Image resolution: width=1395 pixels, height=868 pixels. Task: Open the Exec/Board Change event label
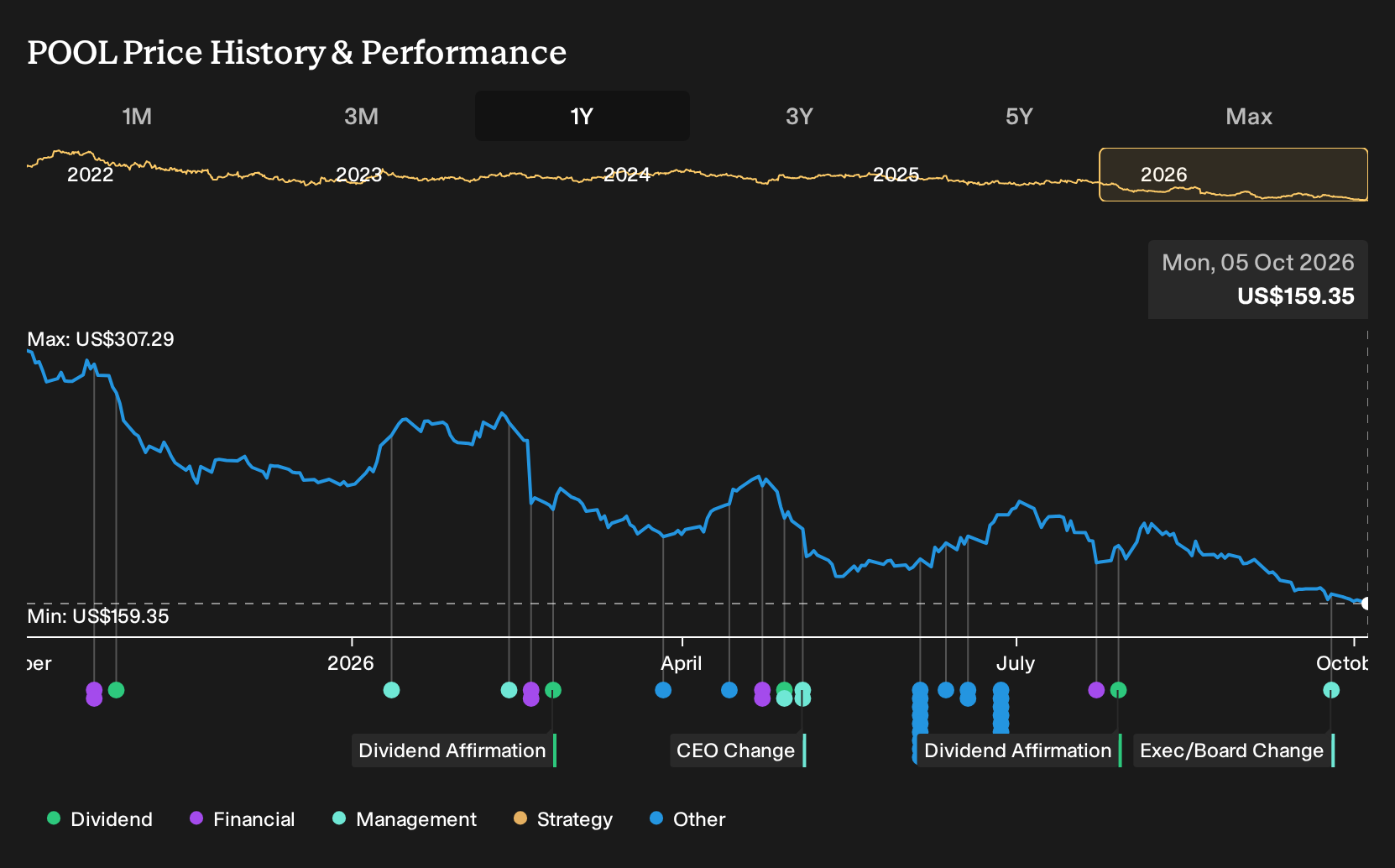[1233, 750]
